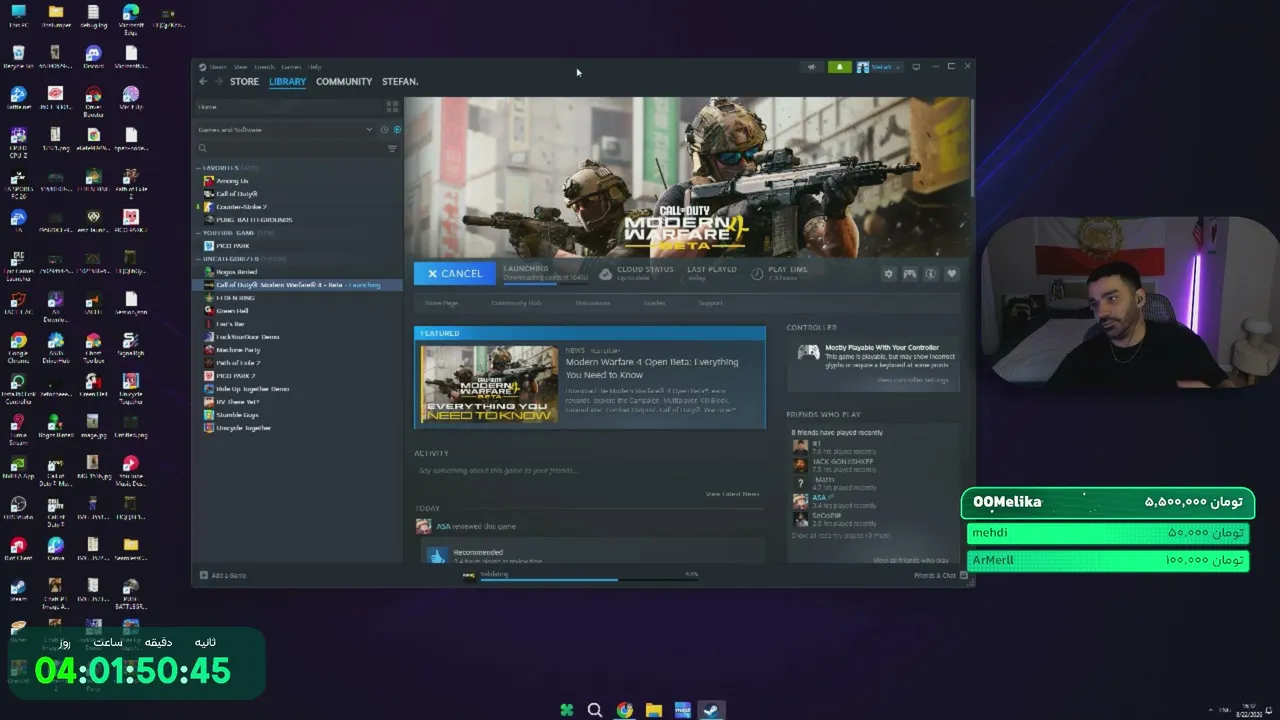This screenshot has width=1280, height=720.
Task: Switch to Big Picture mode icon
Action: pos(916,67)
